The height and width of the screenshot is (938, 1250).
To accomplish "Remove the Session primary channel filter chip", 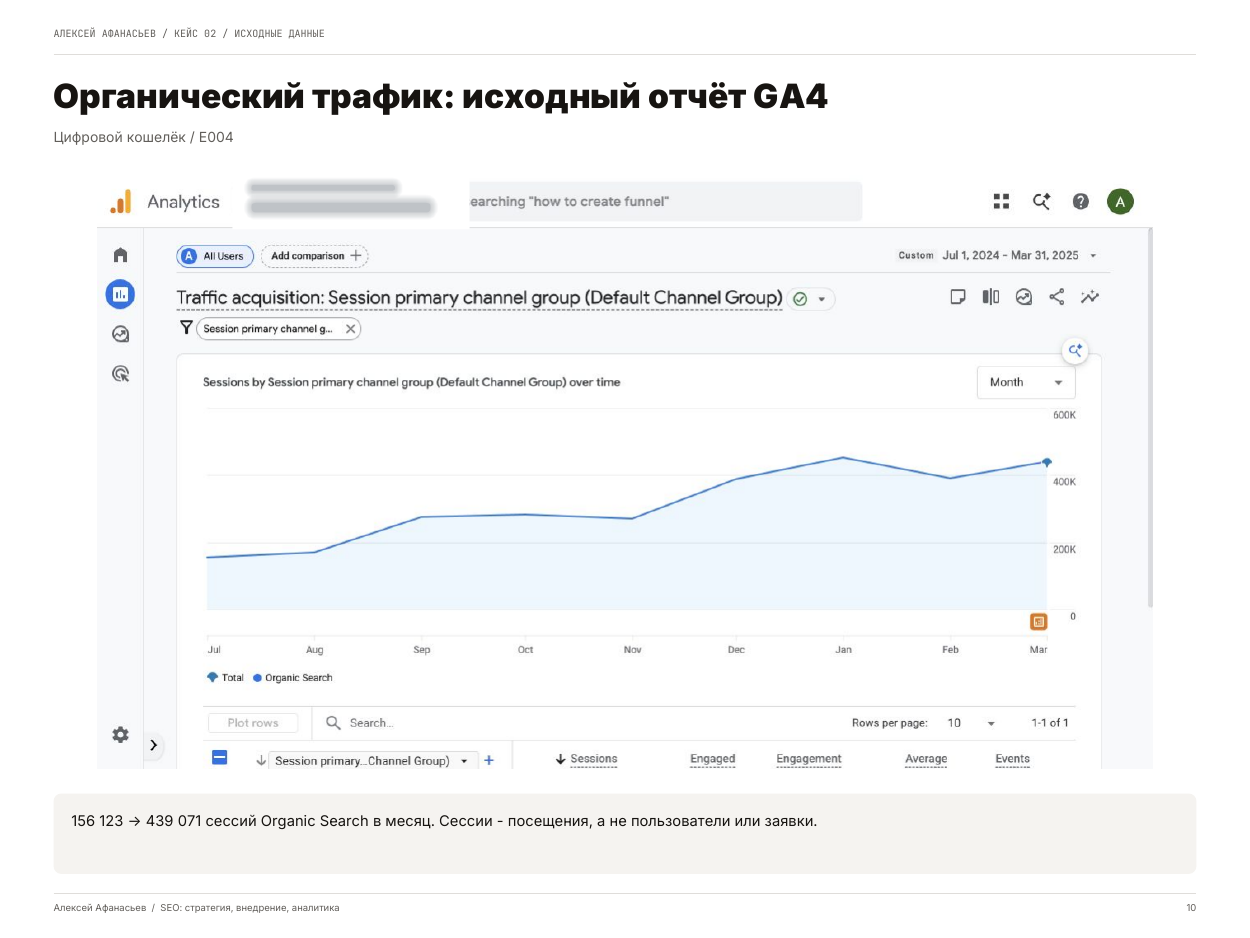I will point(350,329).
